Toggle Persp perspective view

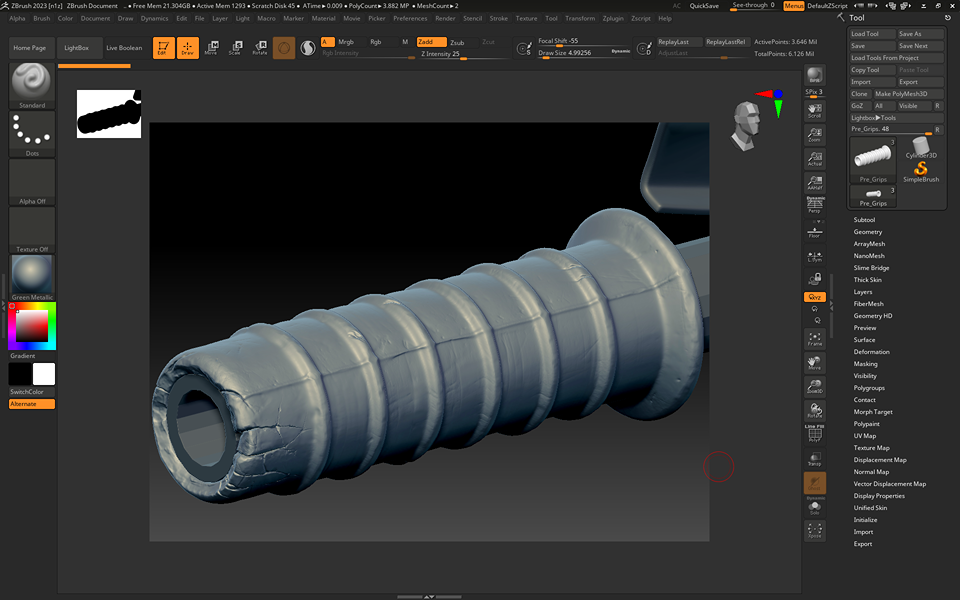click(x=814, y=206)
